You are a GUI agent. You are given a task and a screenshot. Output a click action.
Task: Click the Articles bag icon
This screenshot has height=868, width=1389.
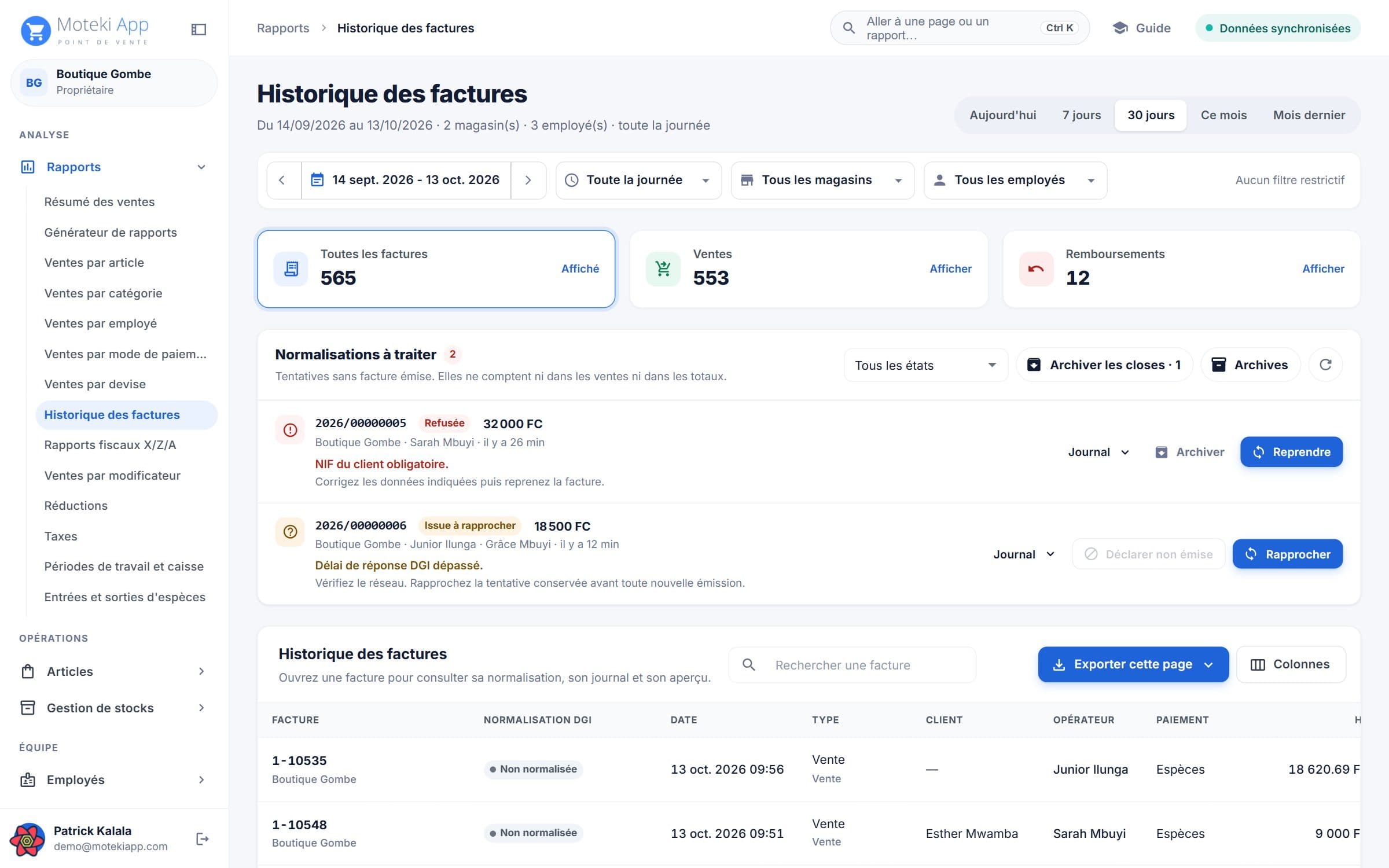(27, 672)
